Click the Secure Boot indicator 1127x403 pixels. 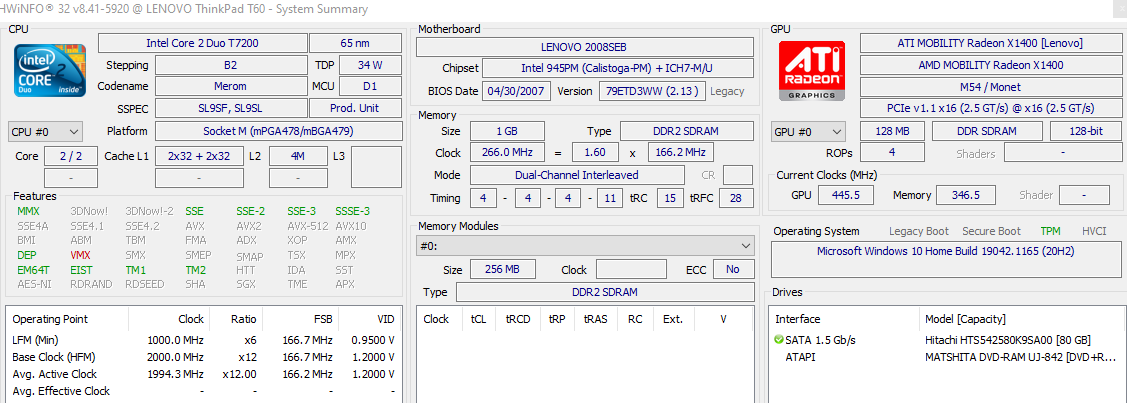992,231
